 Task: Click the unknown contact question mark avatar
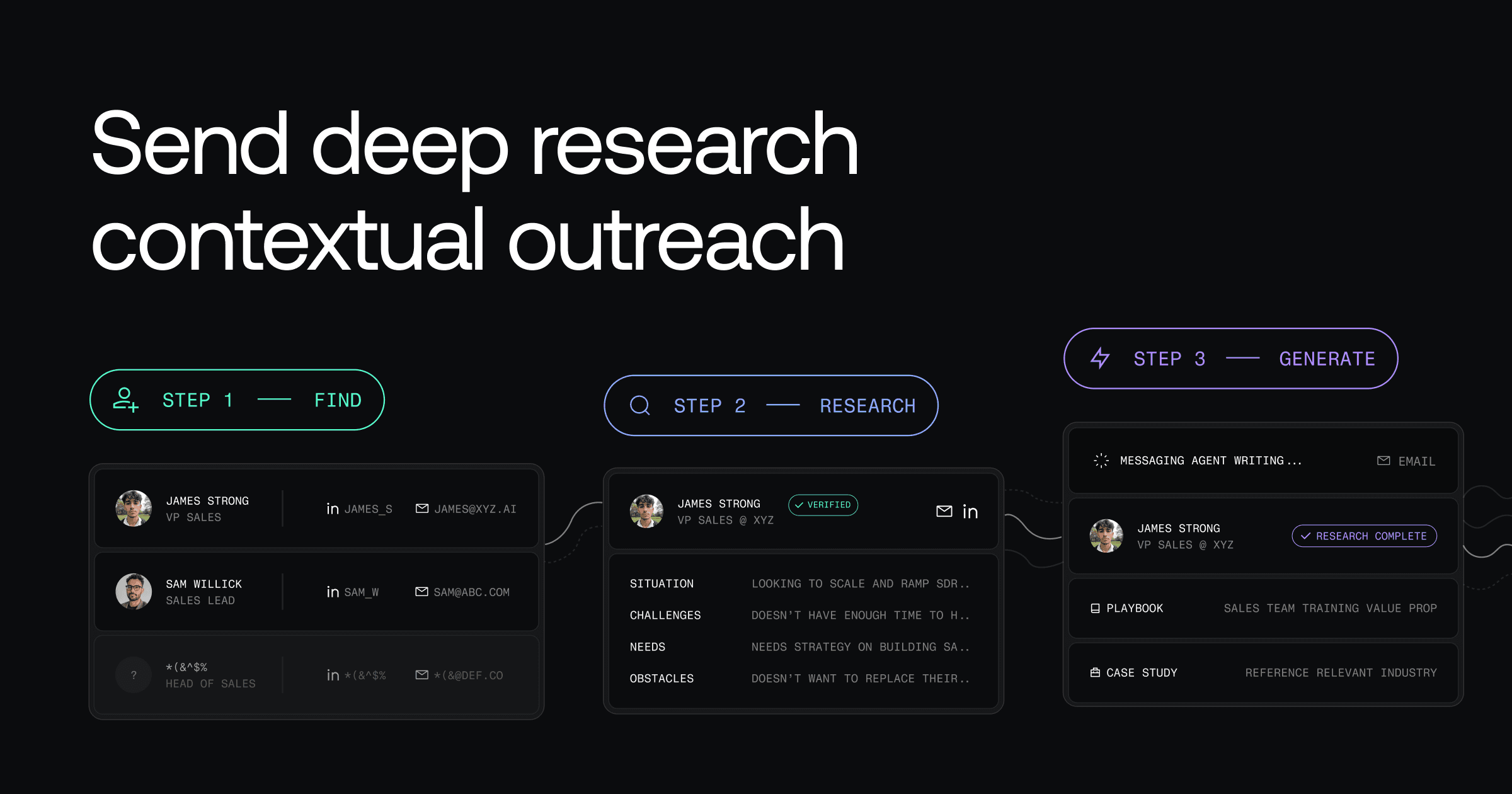[134, 675]
